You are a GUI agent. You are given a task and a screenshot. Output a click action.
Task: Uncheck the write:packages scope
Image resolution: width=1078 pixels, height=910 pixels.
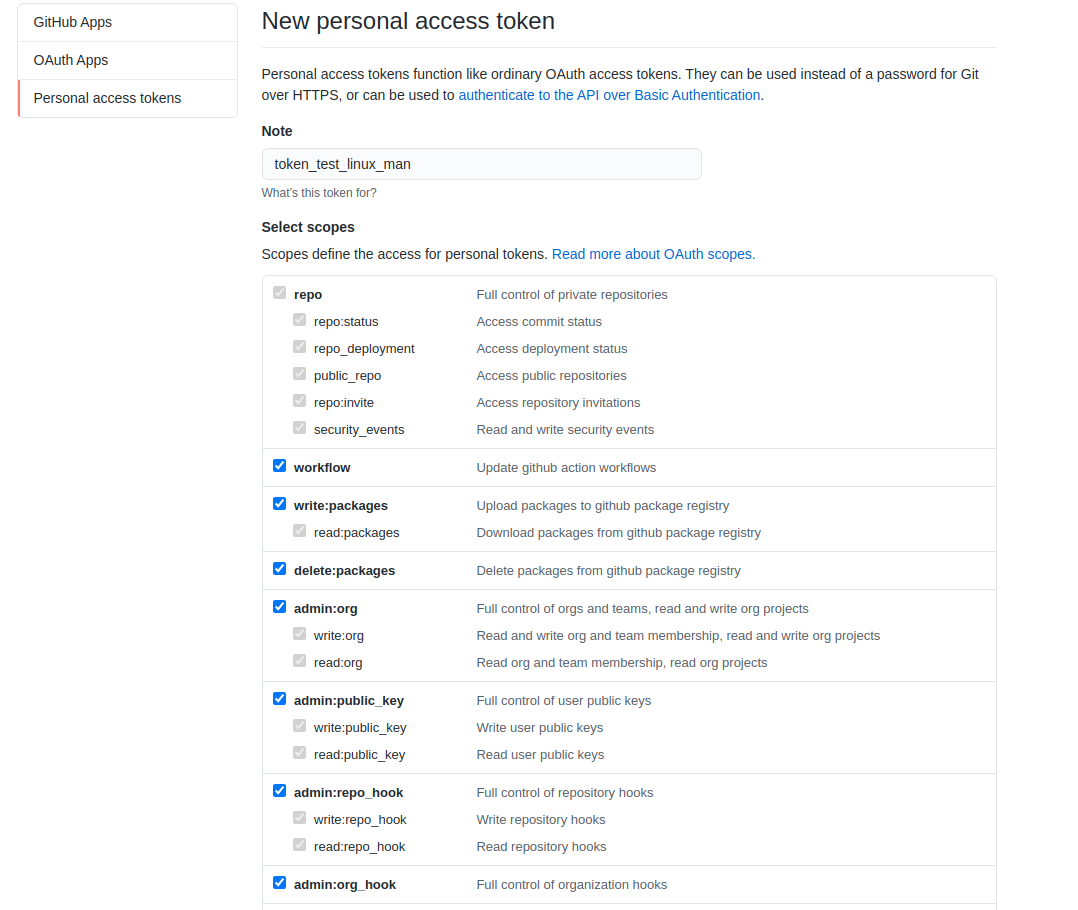(x=279, y=503)
